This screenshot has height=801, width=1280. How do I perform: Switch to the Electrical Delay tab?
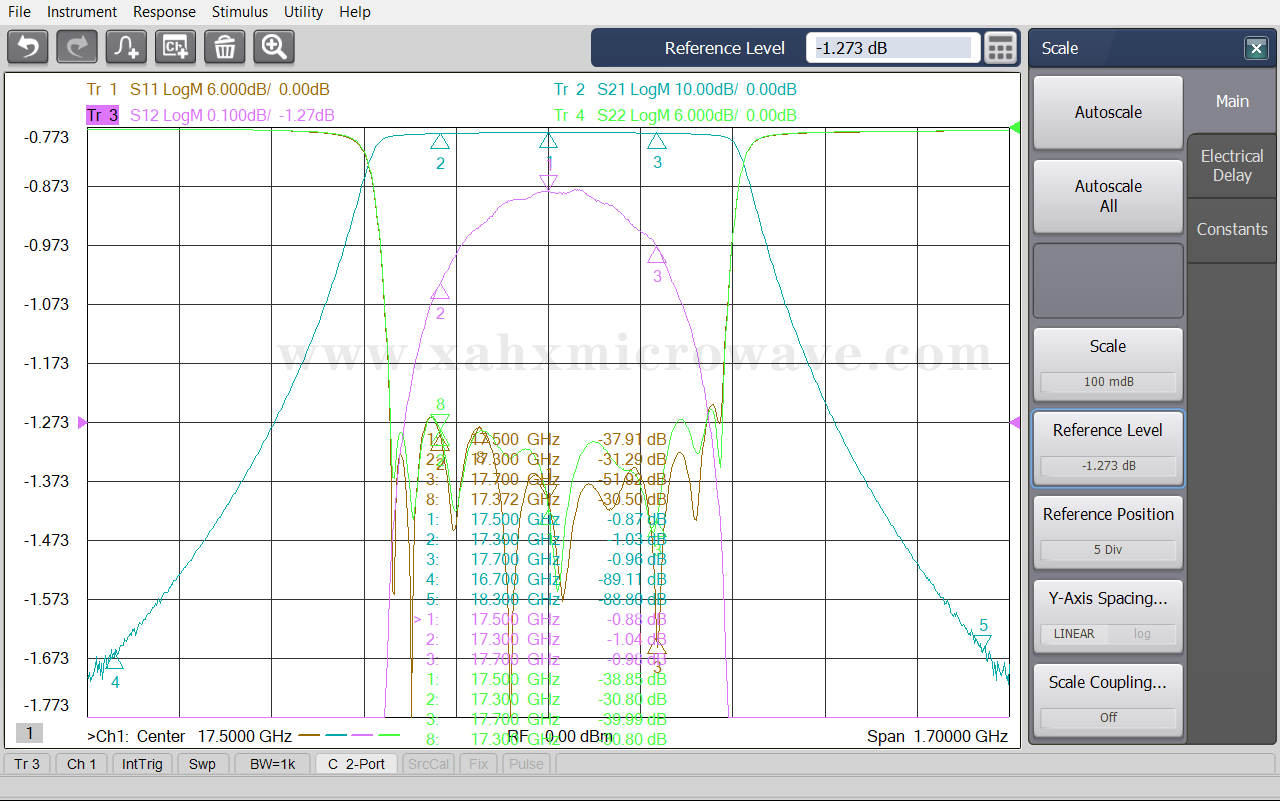1232,165
